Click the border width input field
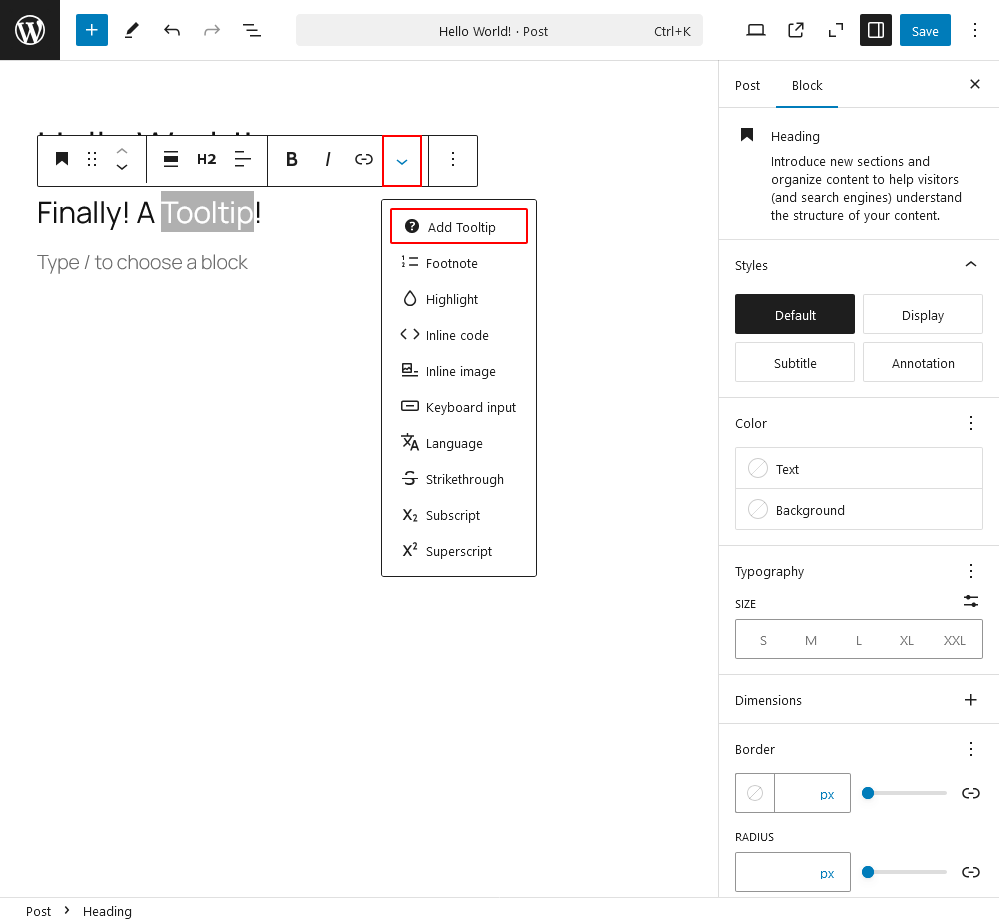 click(795, 793)
